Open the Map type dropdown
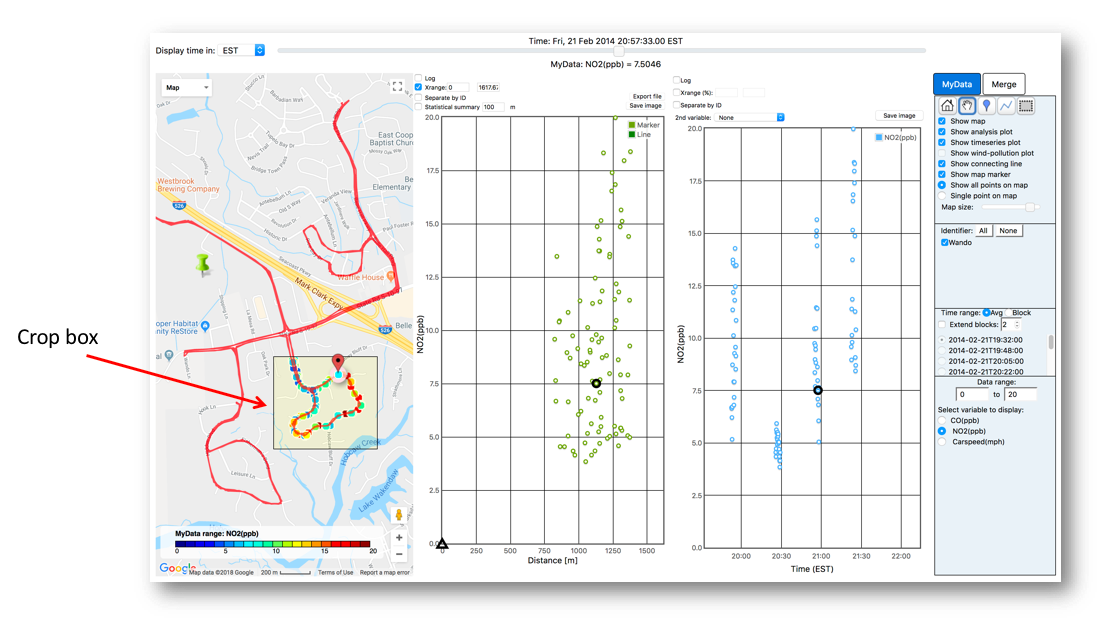Screen dimensions: 1106x622 (x=187, y=87)
